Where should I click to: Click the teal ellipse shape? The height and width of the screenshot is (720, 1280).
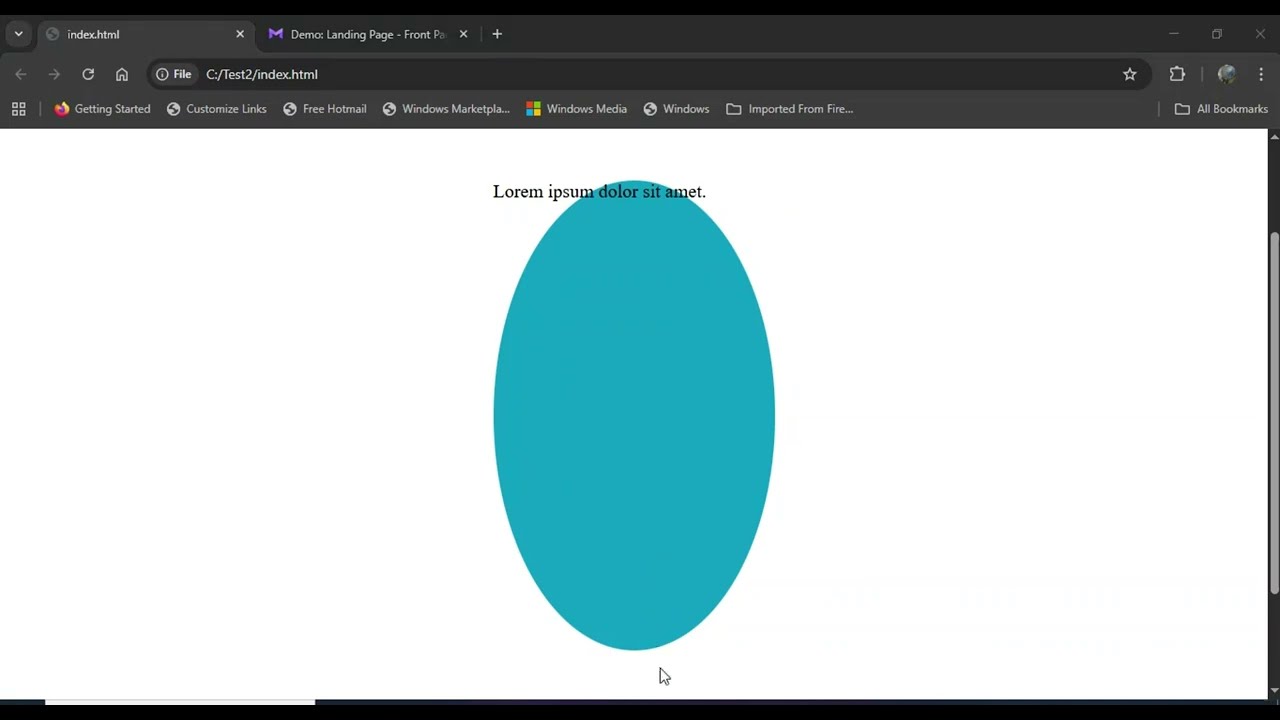[x=634, y=415]
